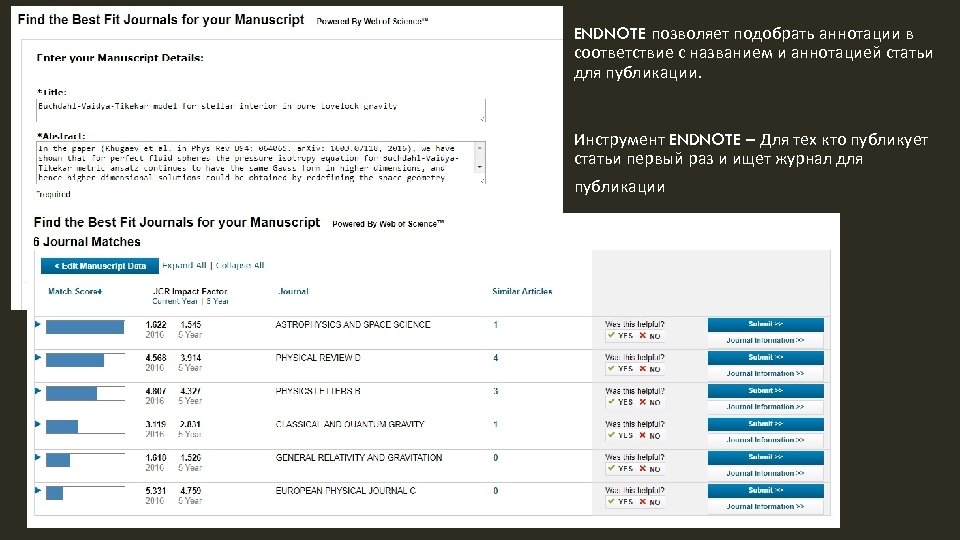The width and height of the screenshot is (960, 540).
Task: Mark European Physical Journal C as helpful YES
Action: (x=620, y=501)
